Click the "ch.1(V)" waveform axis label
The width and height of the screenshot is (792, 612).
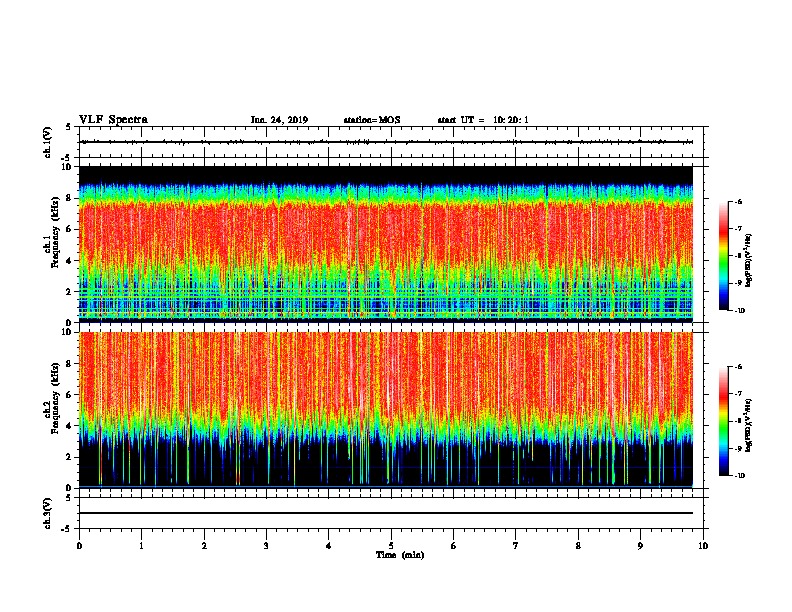pyautogui.click(x=48, y=142)
